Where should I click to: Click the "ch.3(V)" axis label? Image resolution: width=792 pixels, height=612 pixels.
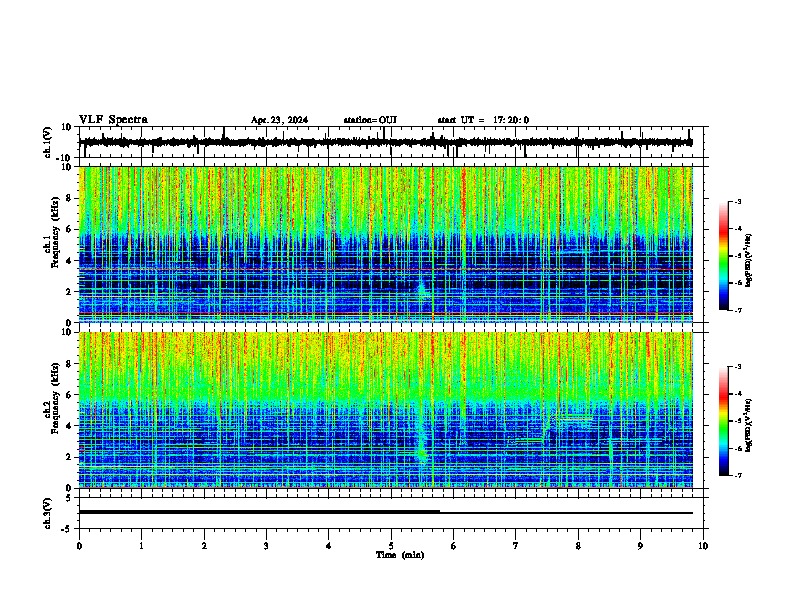click(x=47, y=514)
